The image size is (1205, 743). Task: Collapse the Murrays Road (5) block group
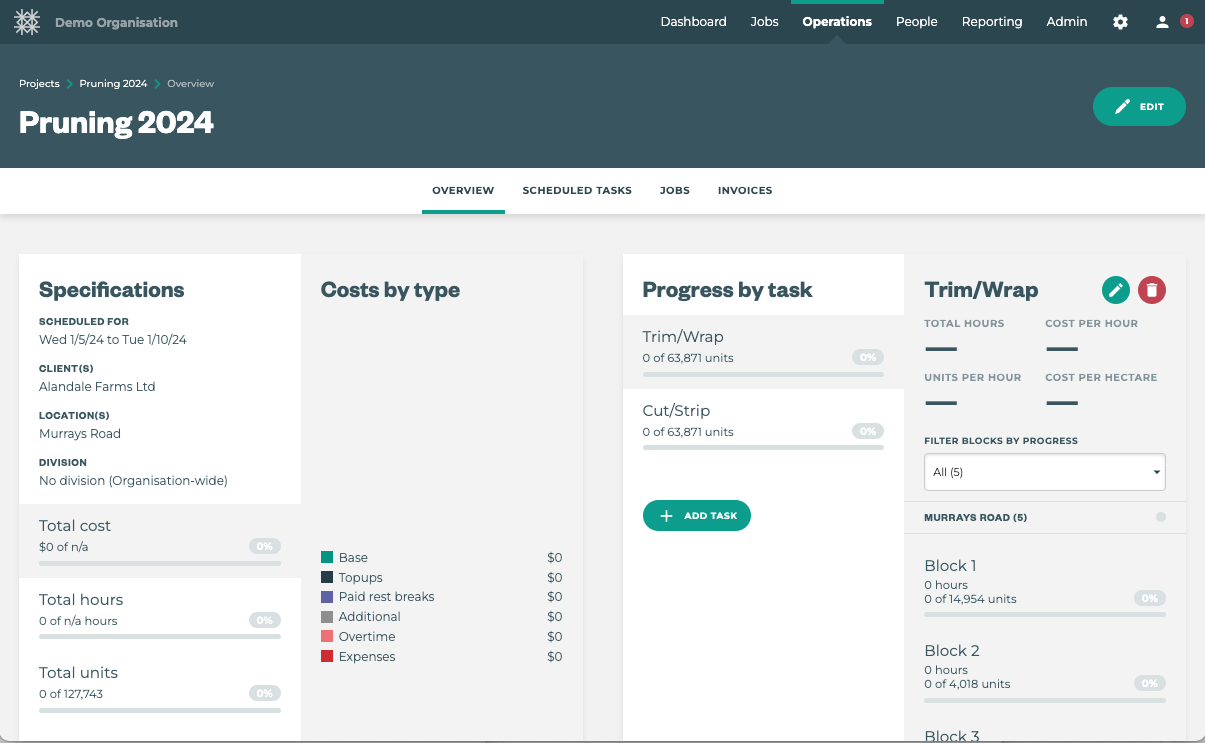(975, 518)
